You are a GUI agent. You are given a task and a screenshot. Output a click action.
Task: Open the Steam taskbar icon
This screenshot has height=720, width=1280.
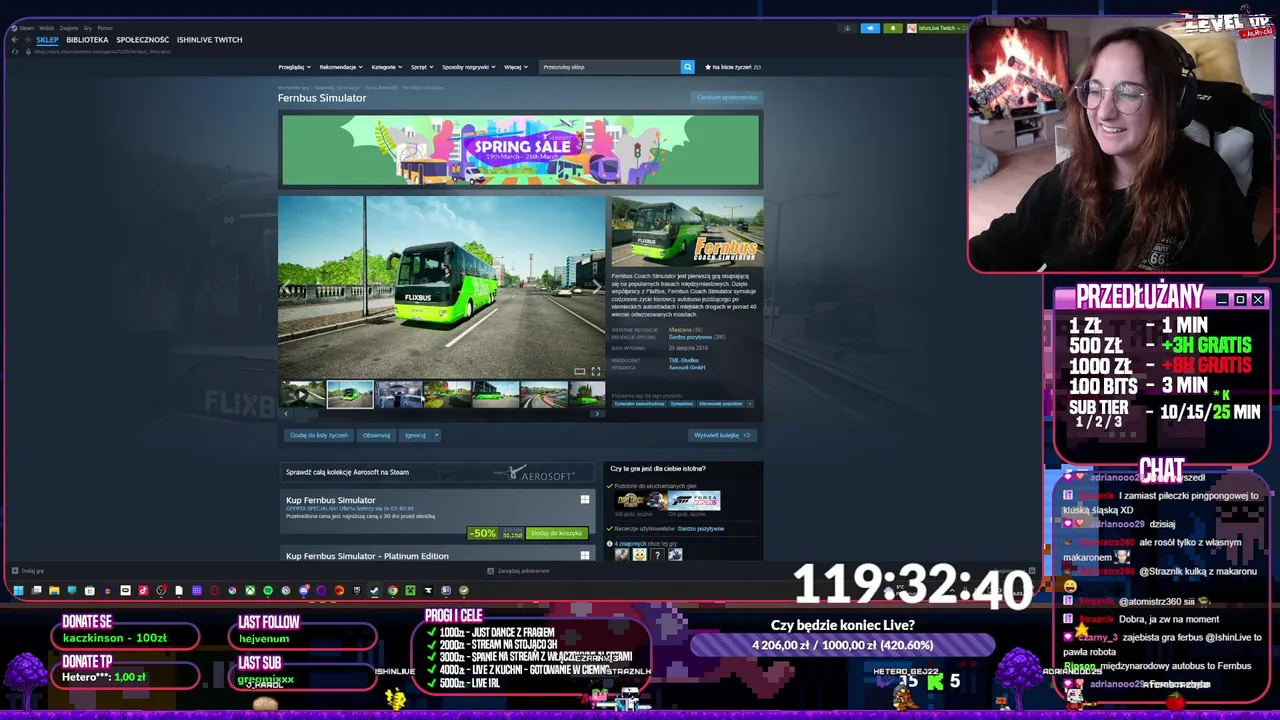click(x=374, y=590)
